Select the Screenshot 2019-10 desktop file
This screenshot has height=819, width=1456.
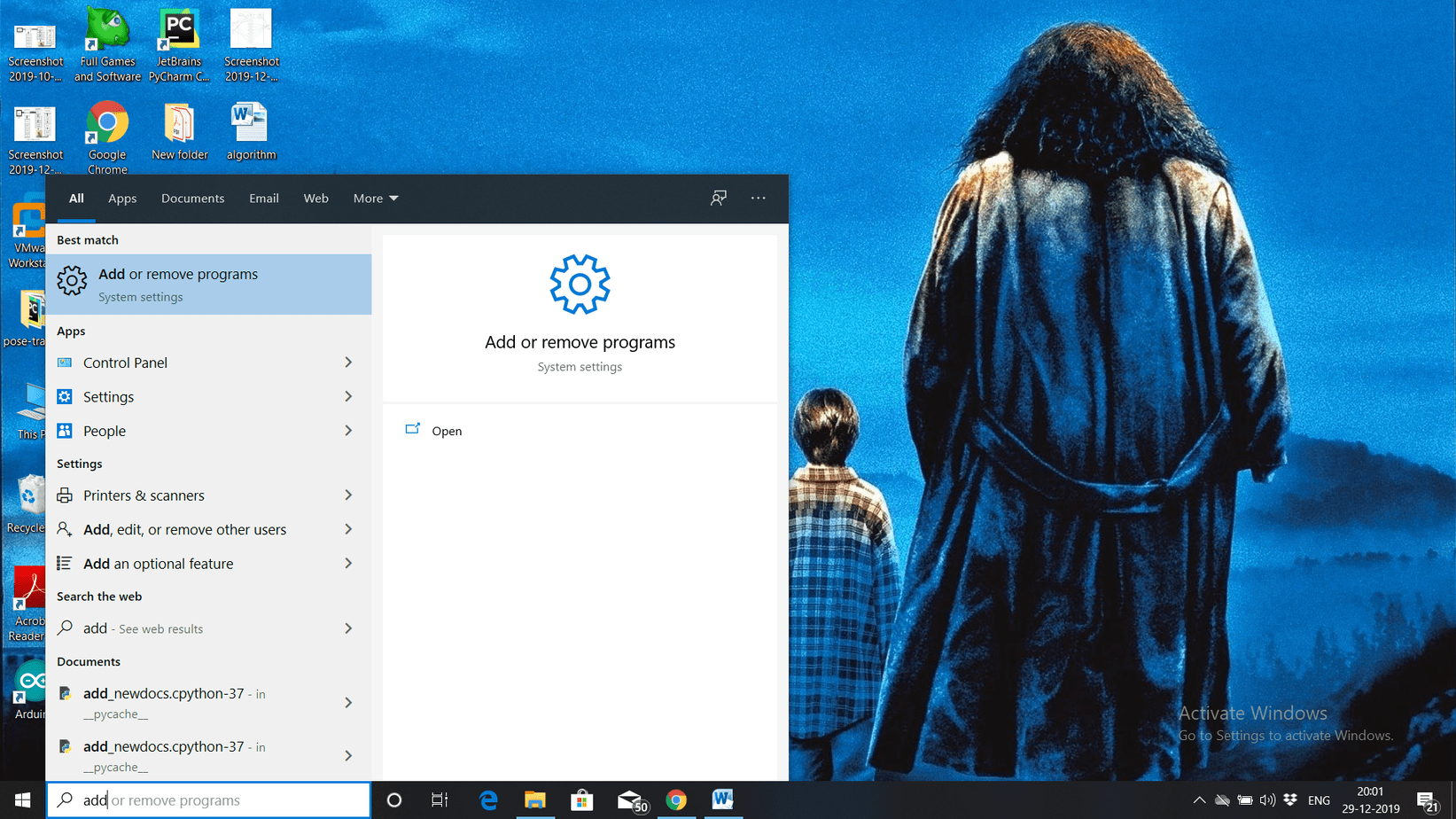pos(35,51)
